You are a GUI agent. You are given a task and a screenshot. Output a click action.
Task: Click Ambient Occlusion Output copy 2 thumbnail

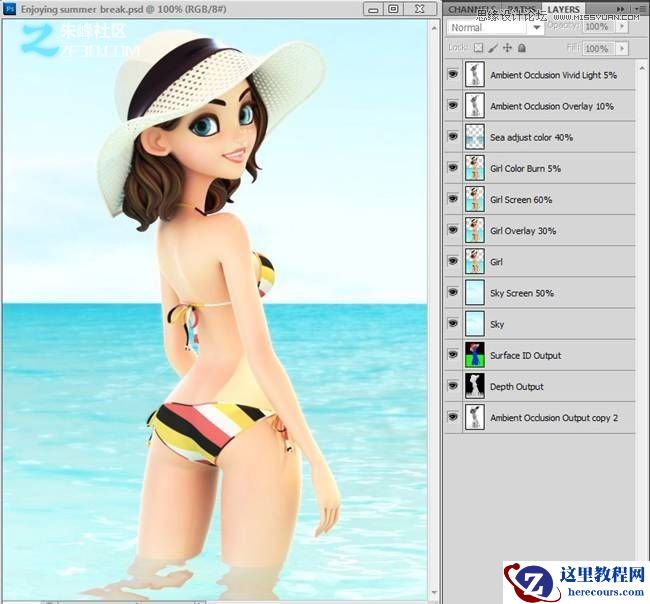click(475, 417)
